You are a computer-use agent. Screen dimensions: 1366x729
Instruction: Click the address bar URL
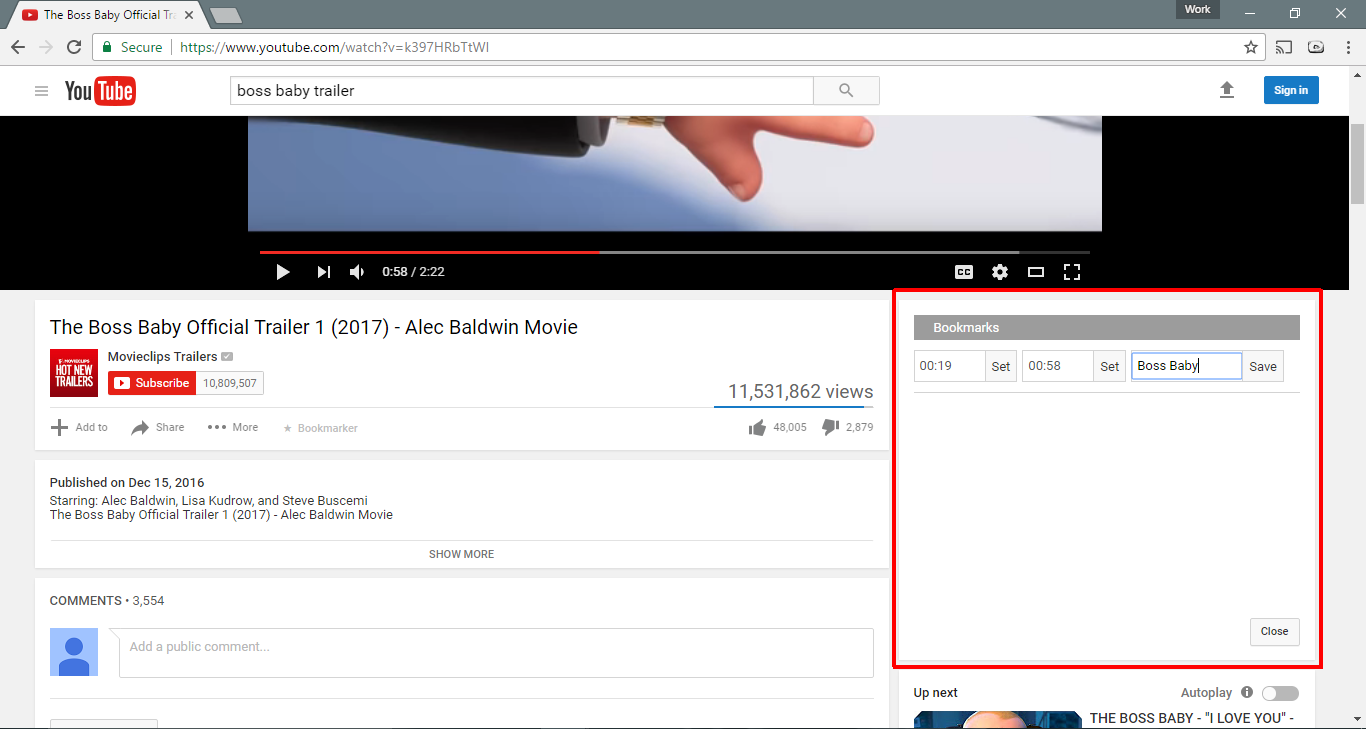coord(334,47)
